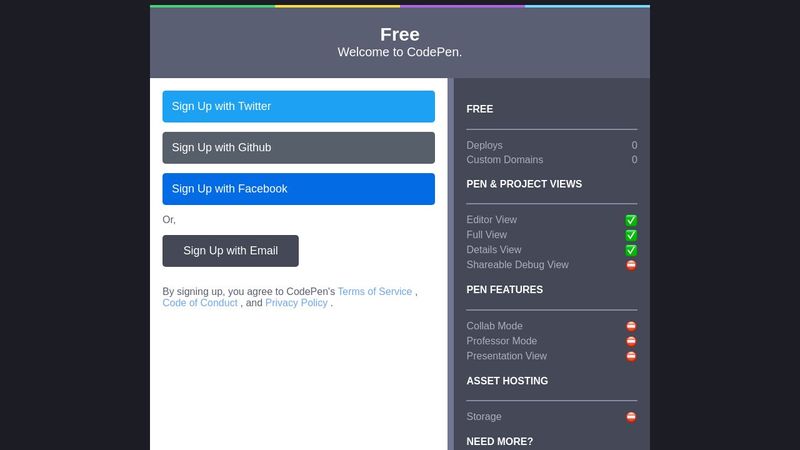Screen dimensions: 800x450
Task: Click green checkmark icon for Editor View
Action: 631,220
